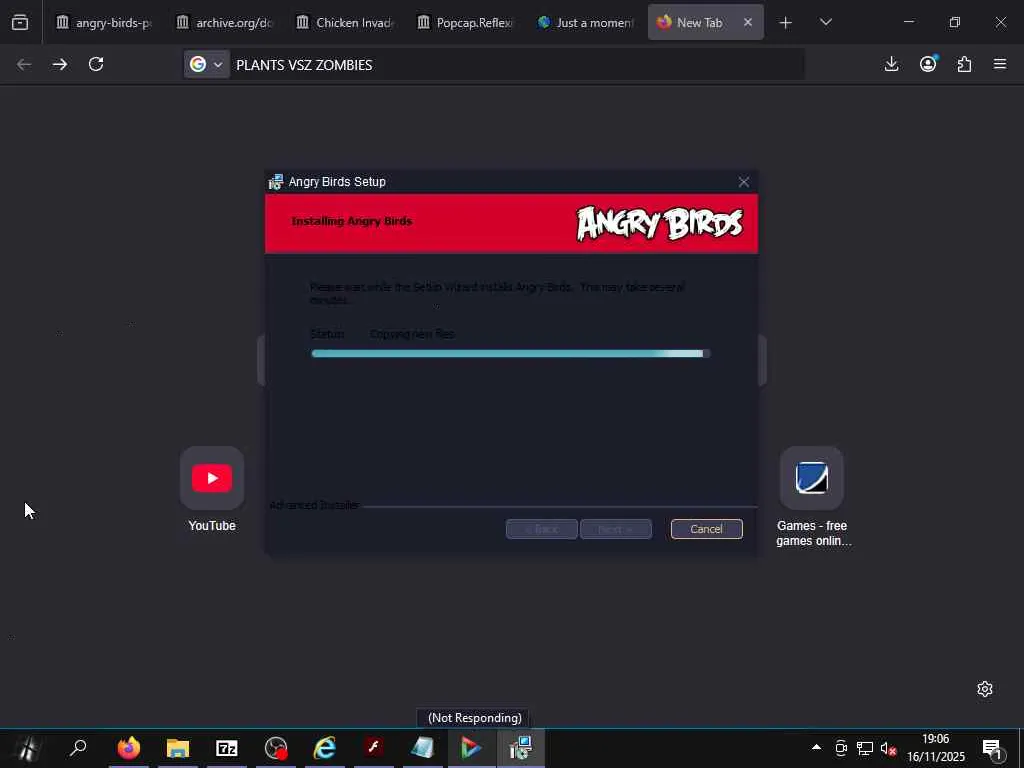Open the new tab personalize gear icon

click(985, 689)
